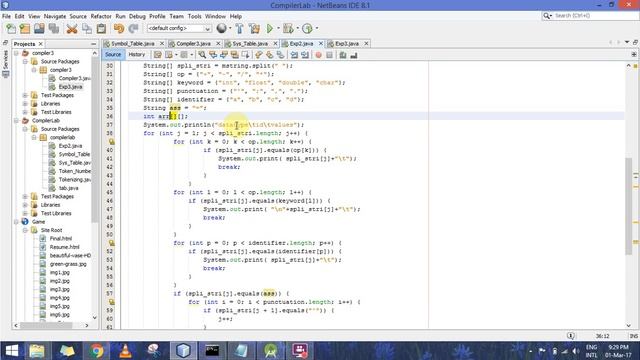Toggle Rectangular Selection in editor toolbar
640x360 pixels.
click(246, 55)
